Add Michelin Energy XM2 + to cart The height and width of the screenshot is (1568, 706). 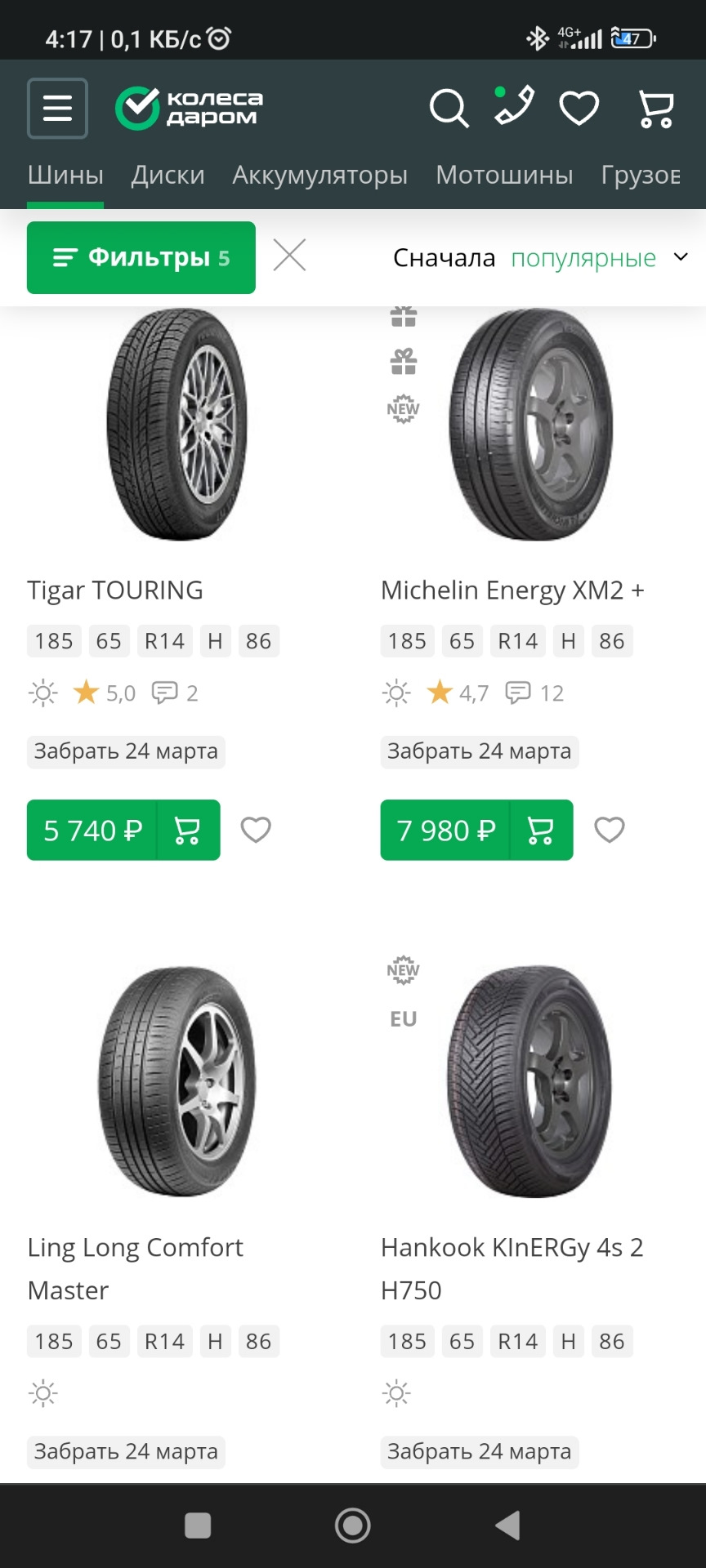(x=541, y=830)
